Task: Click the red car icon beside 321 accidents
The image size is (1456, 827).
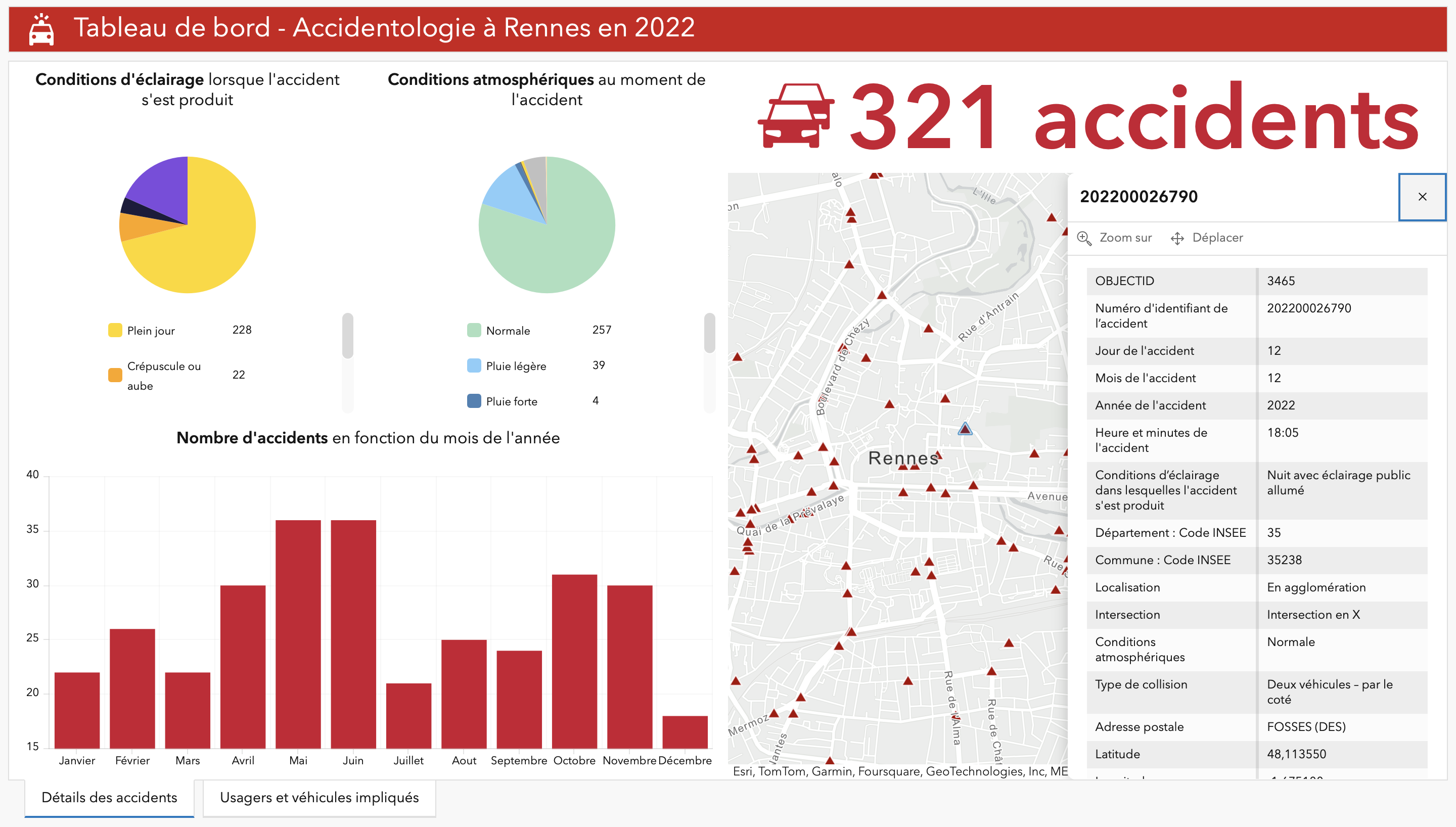Action: [x=796, y=115]
